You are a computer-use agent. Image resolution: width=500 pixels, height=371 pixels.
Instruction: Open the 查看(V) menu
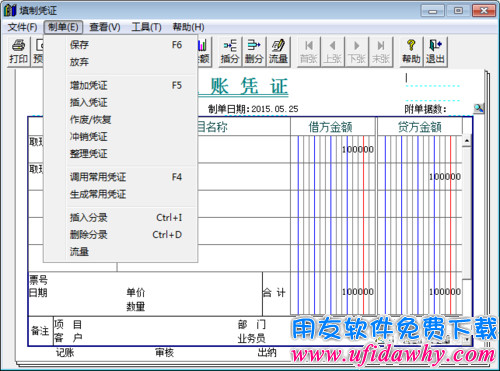tap(105, 27)
